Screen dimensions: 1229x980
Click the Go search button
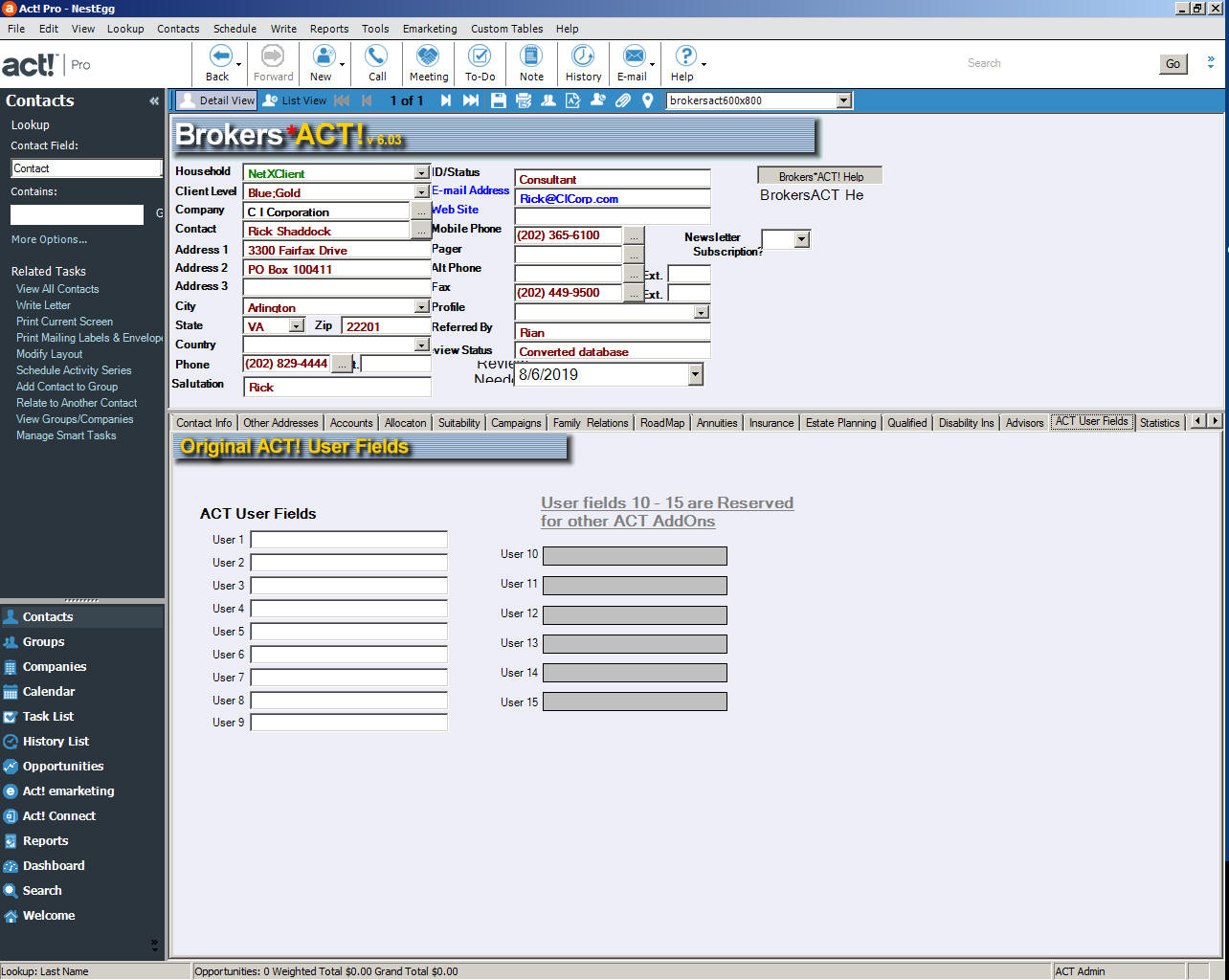pos(1173,64)
